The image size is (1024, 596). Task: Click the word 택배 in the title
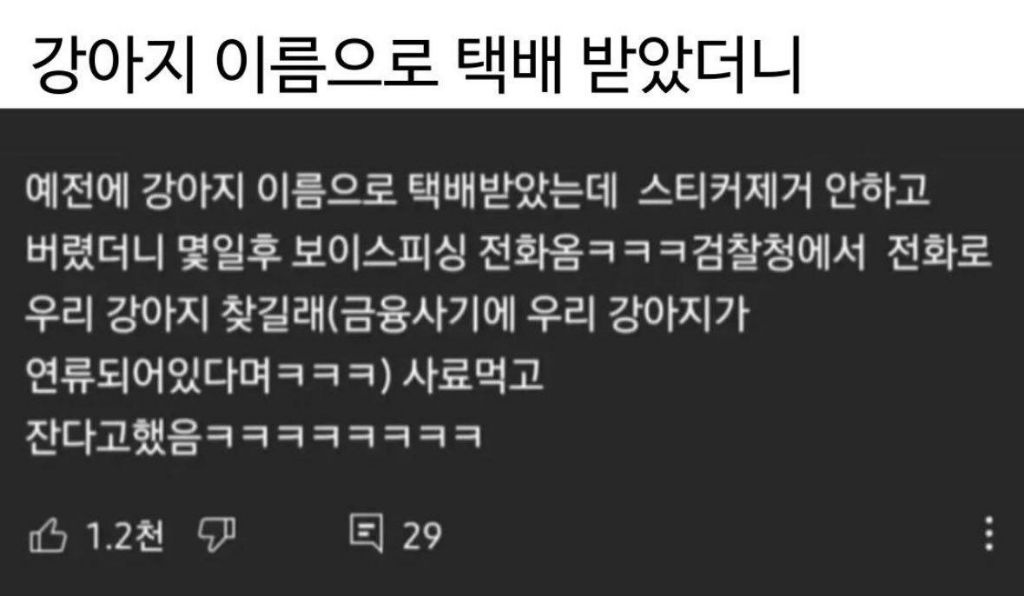(x=507, y=64)
